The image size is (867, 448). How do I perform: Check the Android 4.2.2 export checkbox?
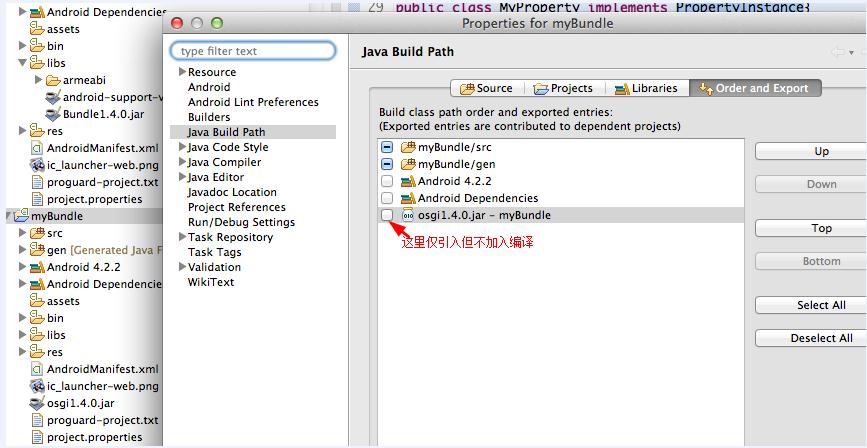387,181
